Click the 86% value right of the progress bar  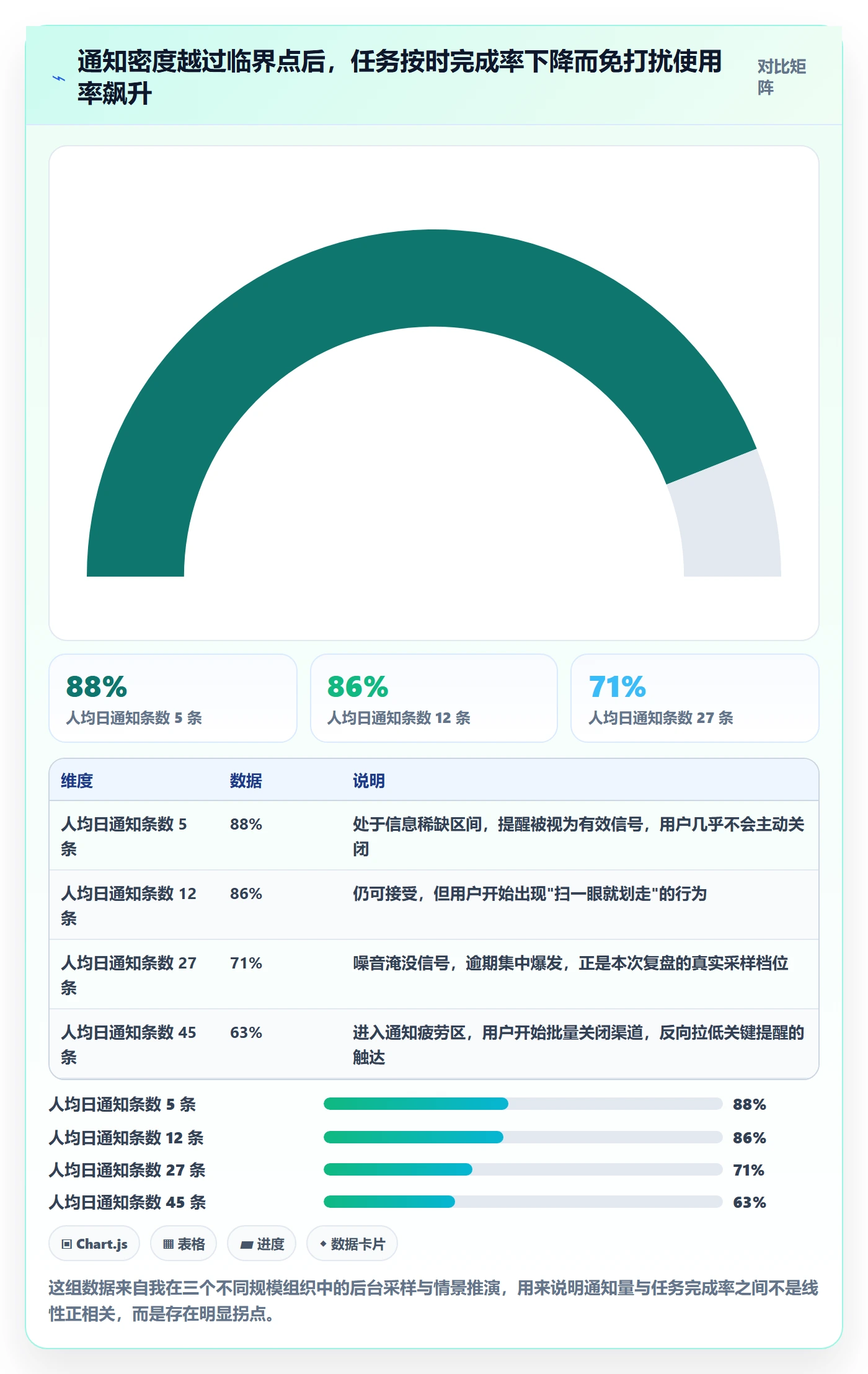[x=750, y=1138]
